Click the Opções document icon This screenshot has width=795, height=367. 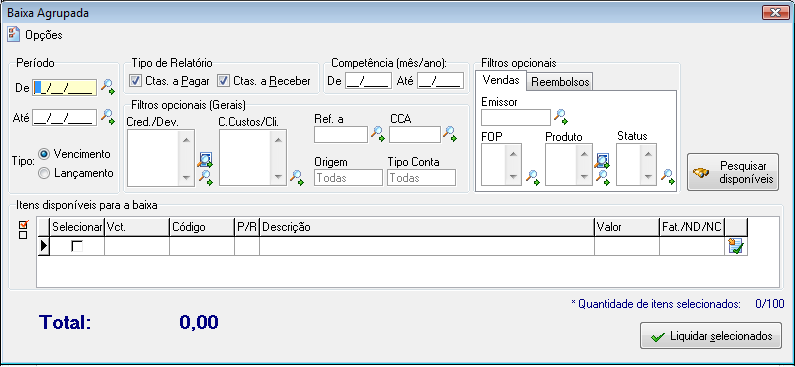point(14,35)
